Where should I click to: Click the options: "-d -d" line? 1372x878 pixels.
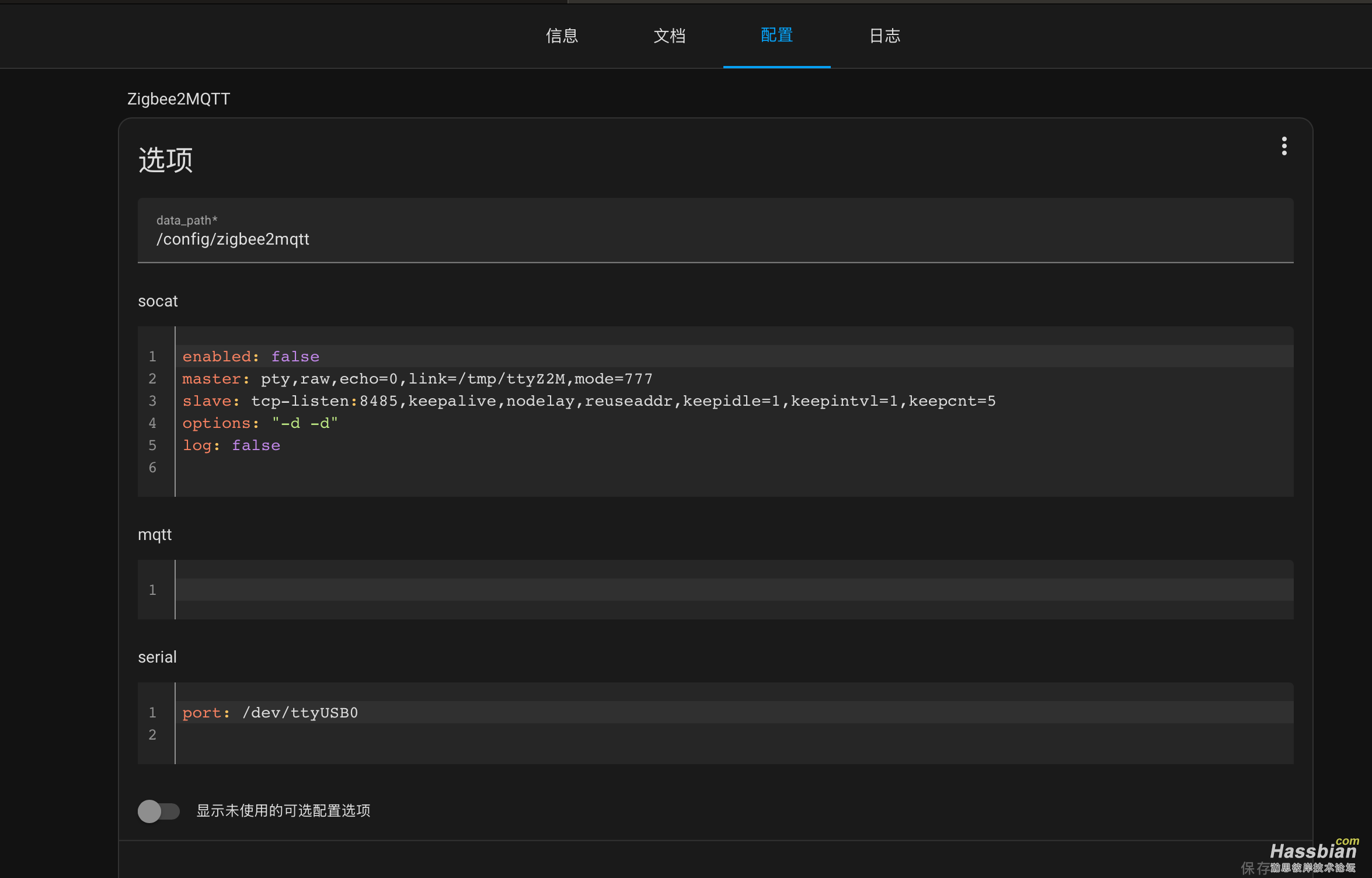(734, 423)
